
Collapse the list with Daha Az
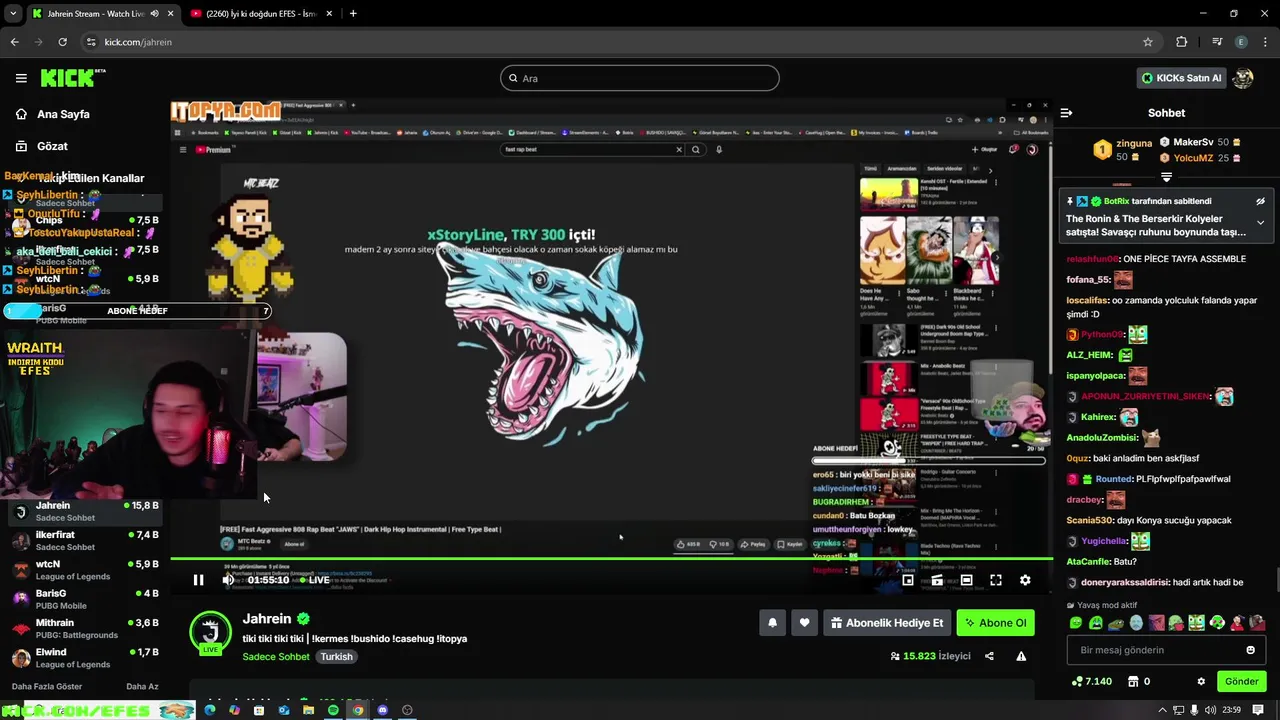pos(142,687)
